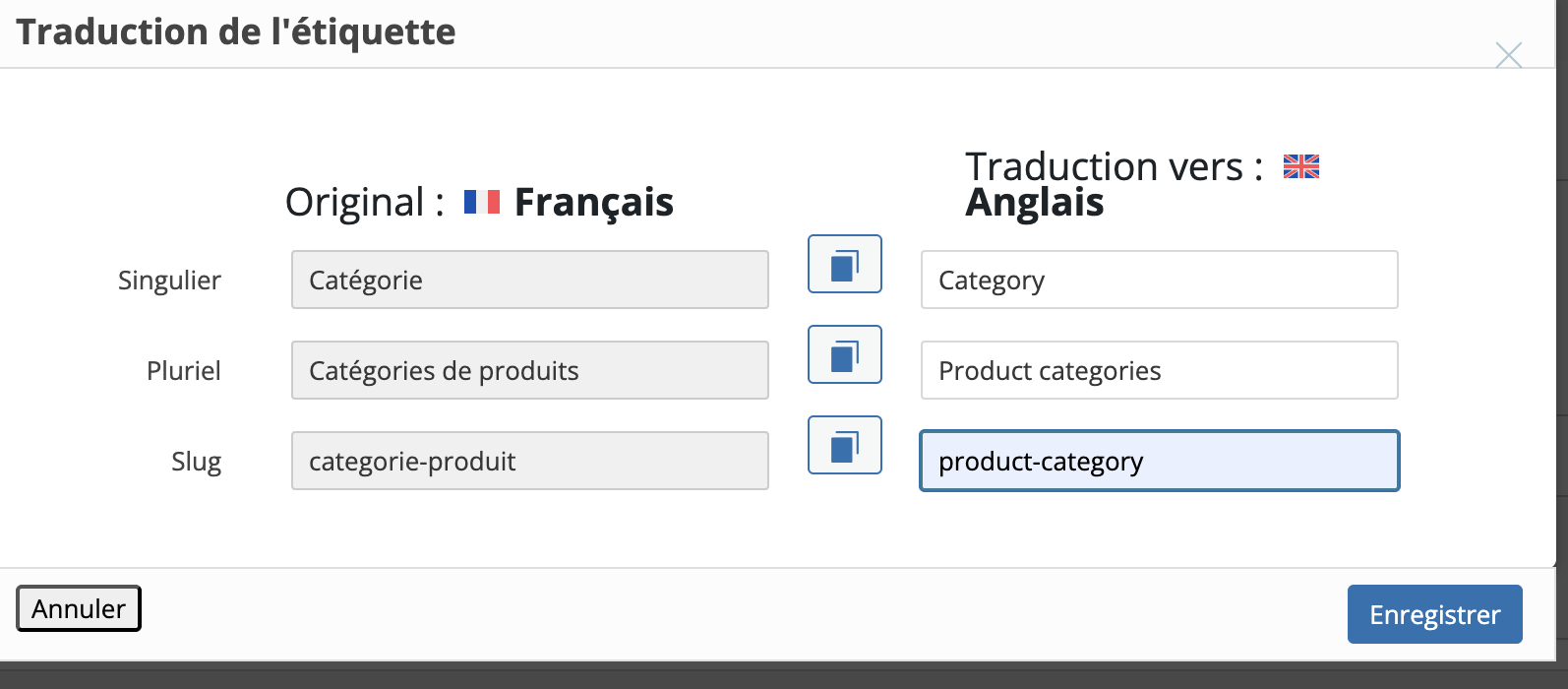Screen dimensions: 1568x689
Task: Save the translation with Enregistrer
Action: point(1434,614)
